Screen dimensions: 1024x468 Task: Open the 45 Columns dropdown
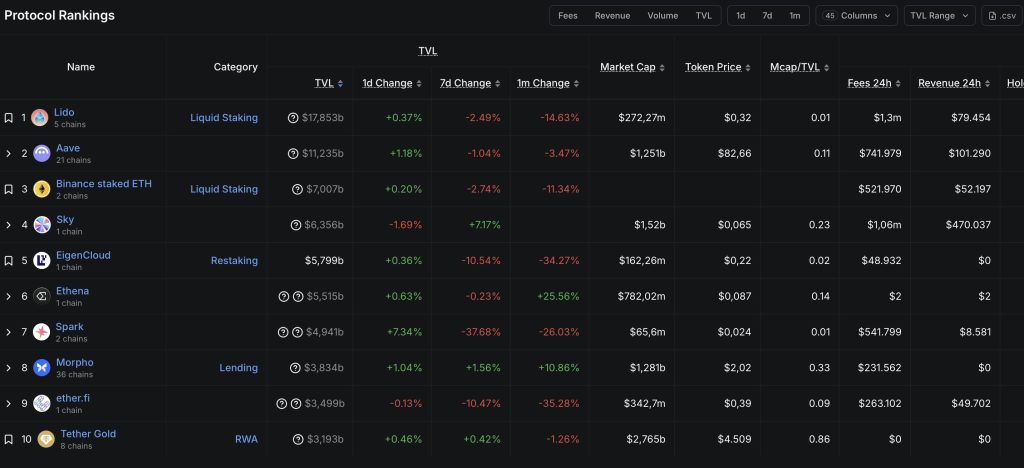click(857, 16)
